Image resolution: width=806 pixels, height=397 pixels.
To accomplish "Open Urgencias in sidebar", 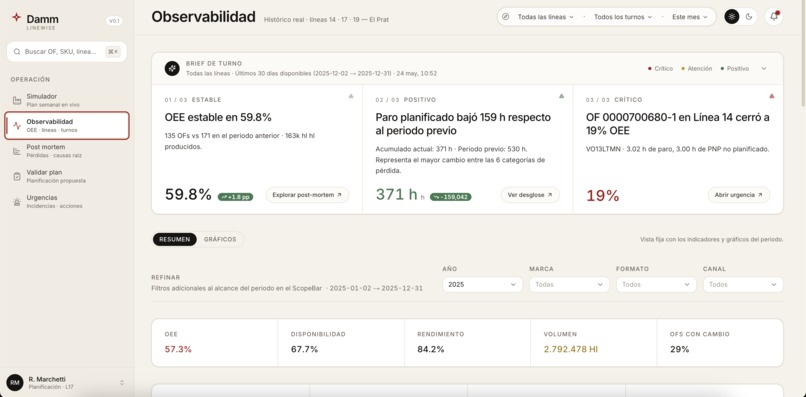I will click(67, 202).
